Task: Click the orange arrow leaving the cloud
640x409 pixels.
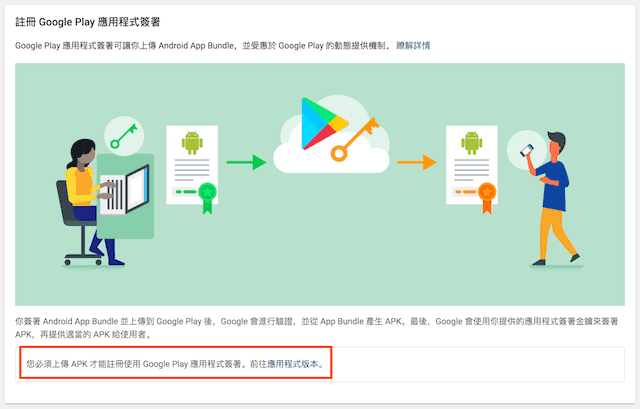Action: (x=416, y=162)
